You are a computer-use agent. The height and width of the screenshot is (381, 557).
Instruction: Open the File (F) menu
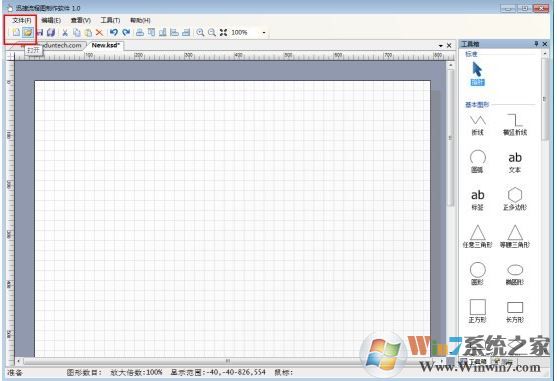click(x=22, y=20)
